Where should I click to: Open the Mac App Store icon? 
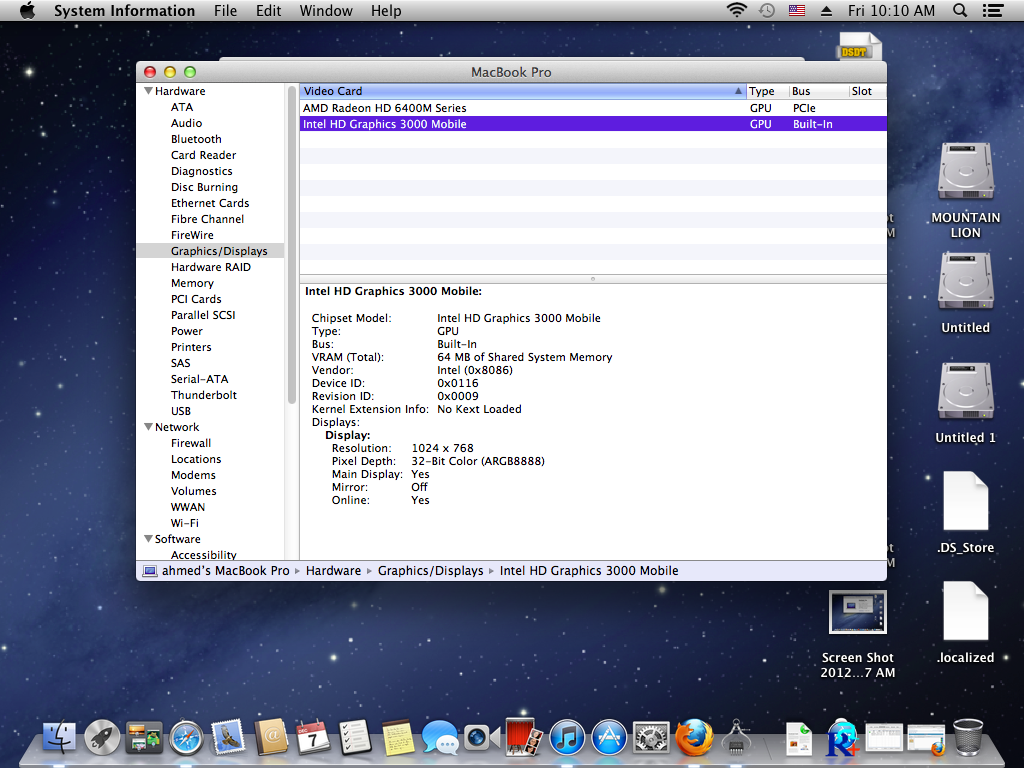tap(609, 738)
